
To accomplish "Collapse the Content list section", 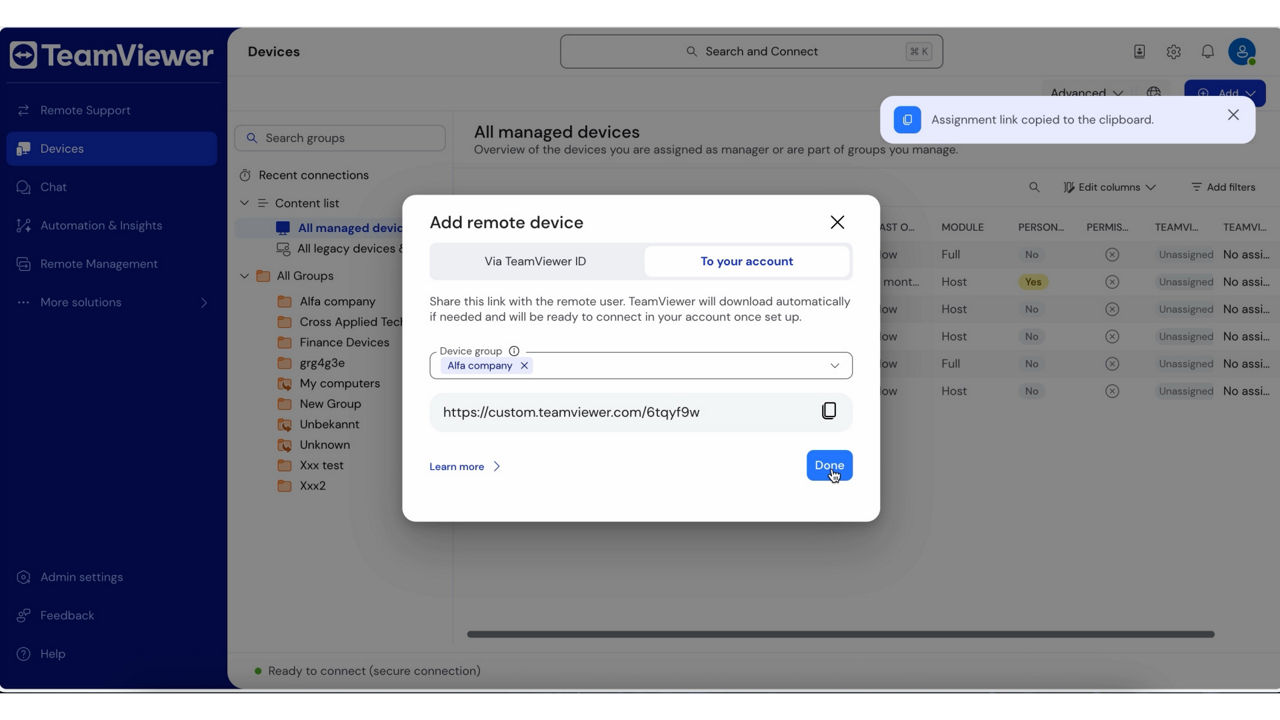I will point(244,203).
